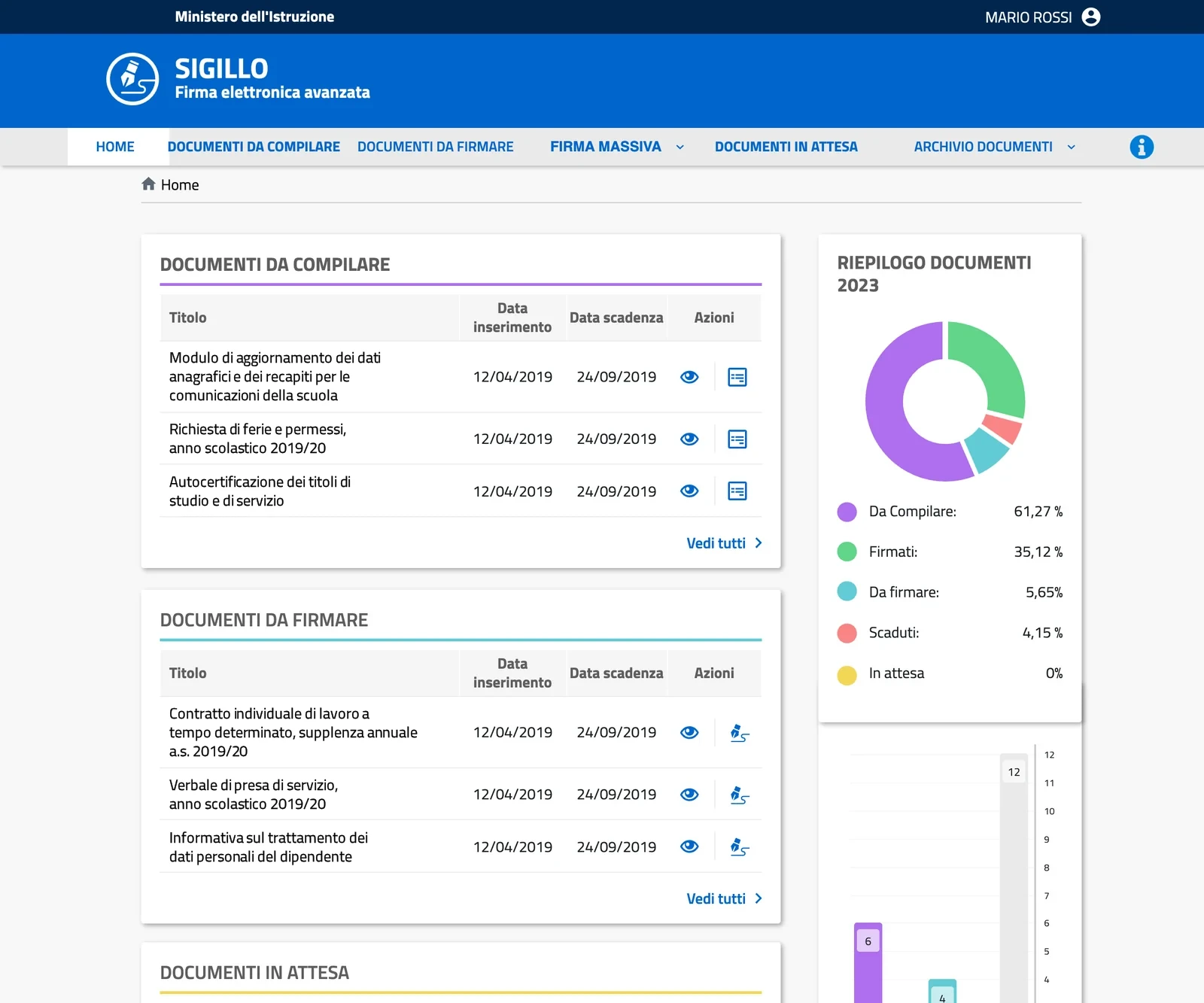Click MARIO ROSSI username text

tap(1029, 17)
